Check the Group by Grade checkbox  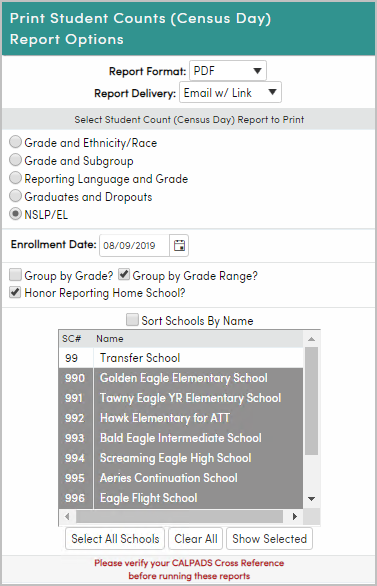pos(15,275)
